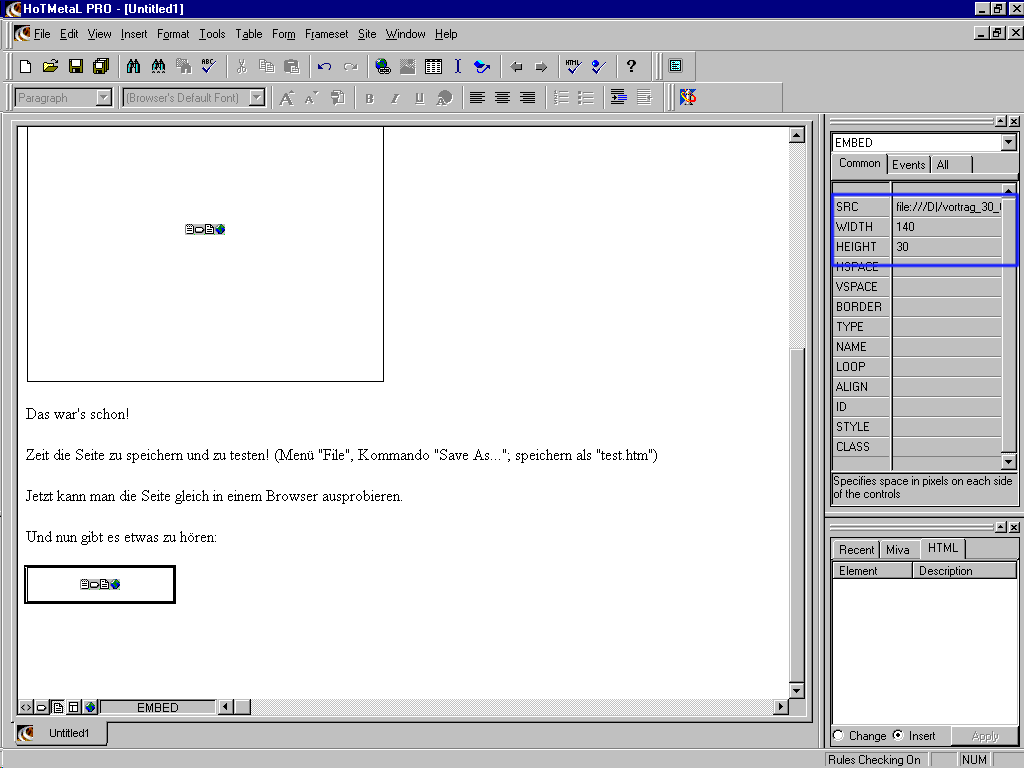The image size is (1024, 768).
Task: Click the question mark Help icon
Action: 631,67
